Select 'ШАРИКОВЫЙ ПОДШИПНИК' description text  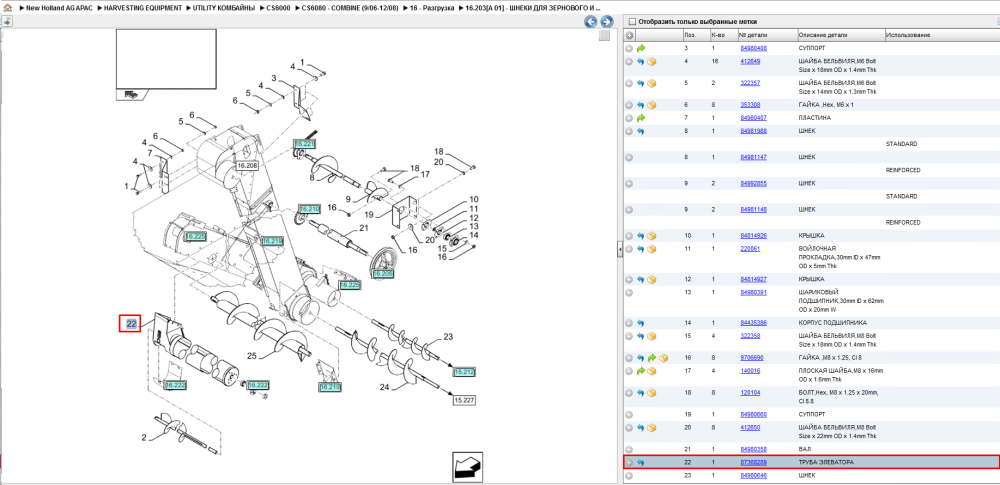click(820, 296)
